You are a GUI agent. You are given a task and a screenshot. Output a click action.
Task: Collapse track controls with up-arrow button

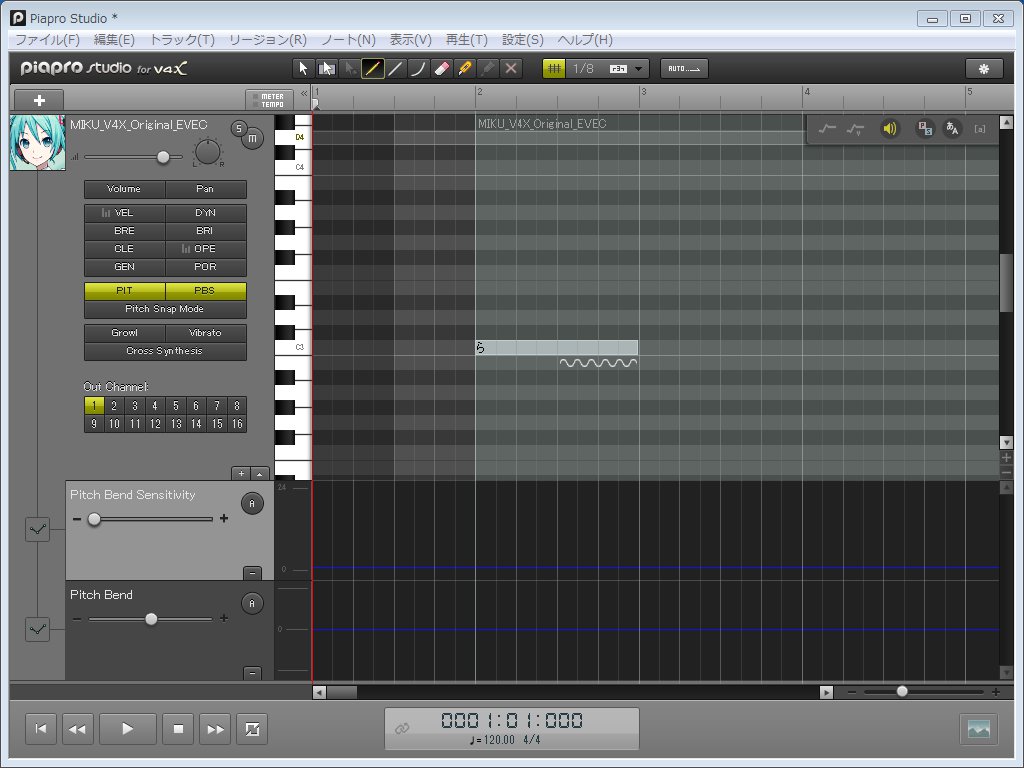[260, 473]
